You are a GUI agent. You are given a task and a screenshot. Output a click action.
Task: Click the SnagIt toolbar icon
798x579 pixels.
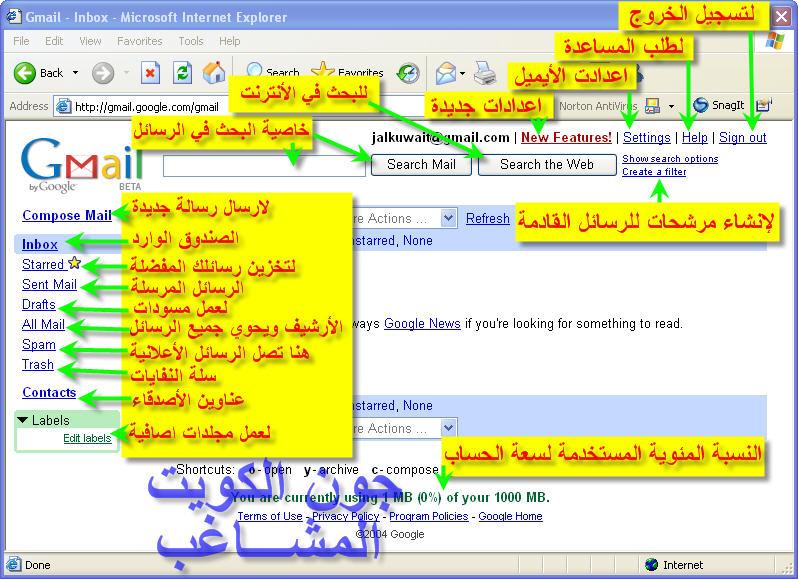[716, 105]
